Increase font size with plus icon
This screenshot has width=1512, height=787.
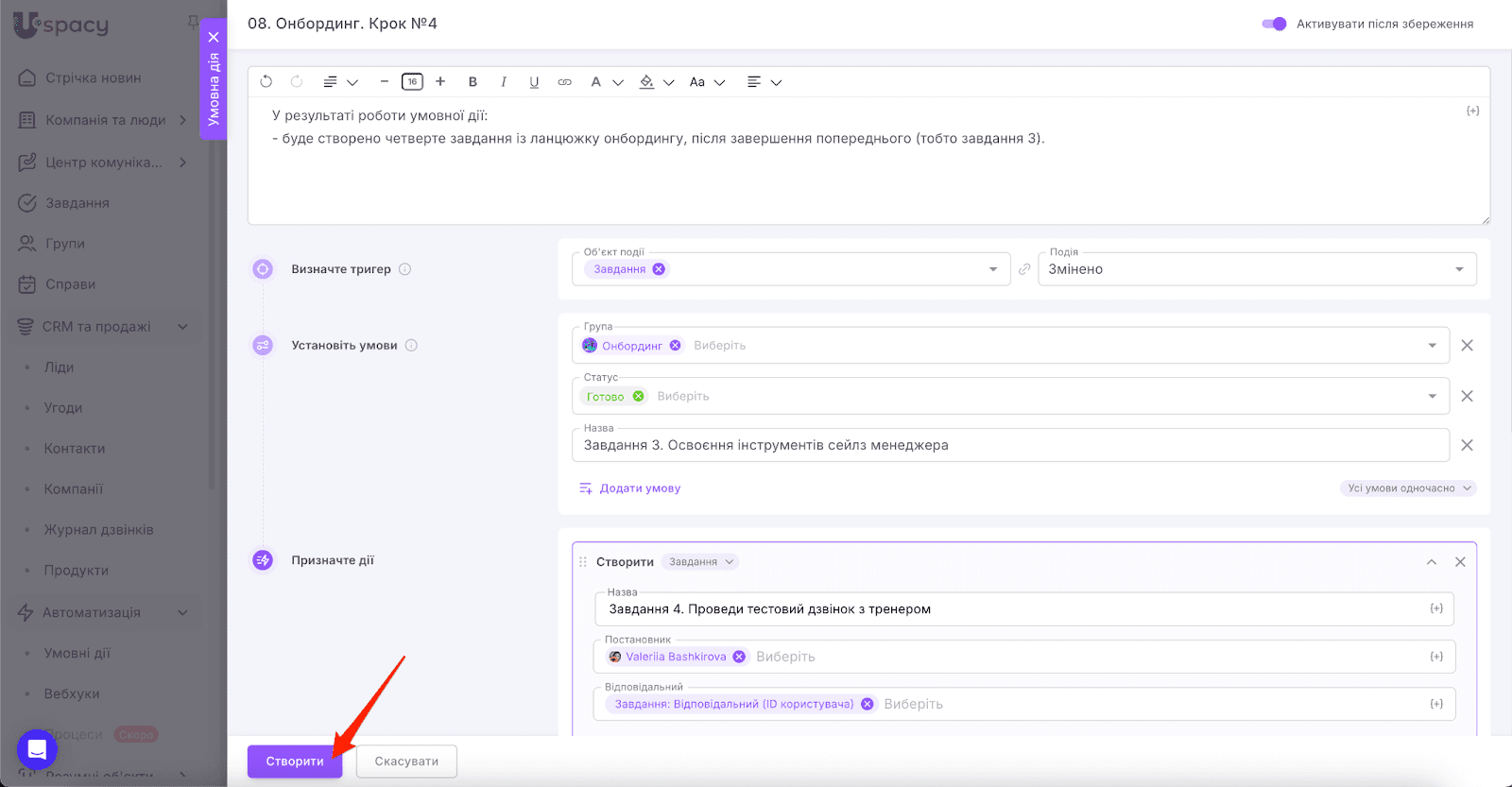point(440,82)
